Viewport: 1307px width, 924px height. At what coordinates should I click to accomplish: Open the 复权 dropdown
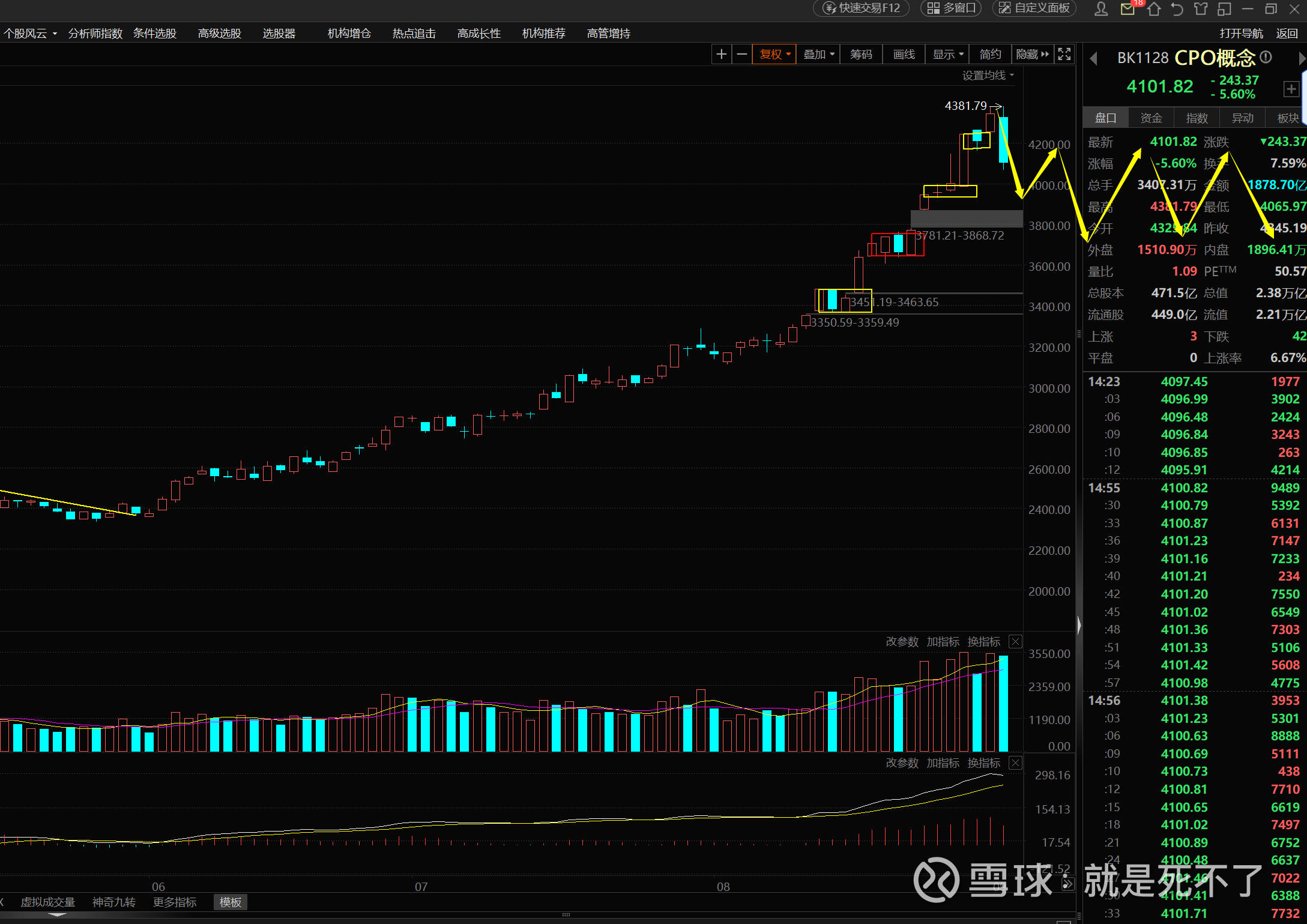774,55
